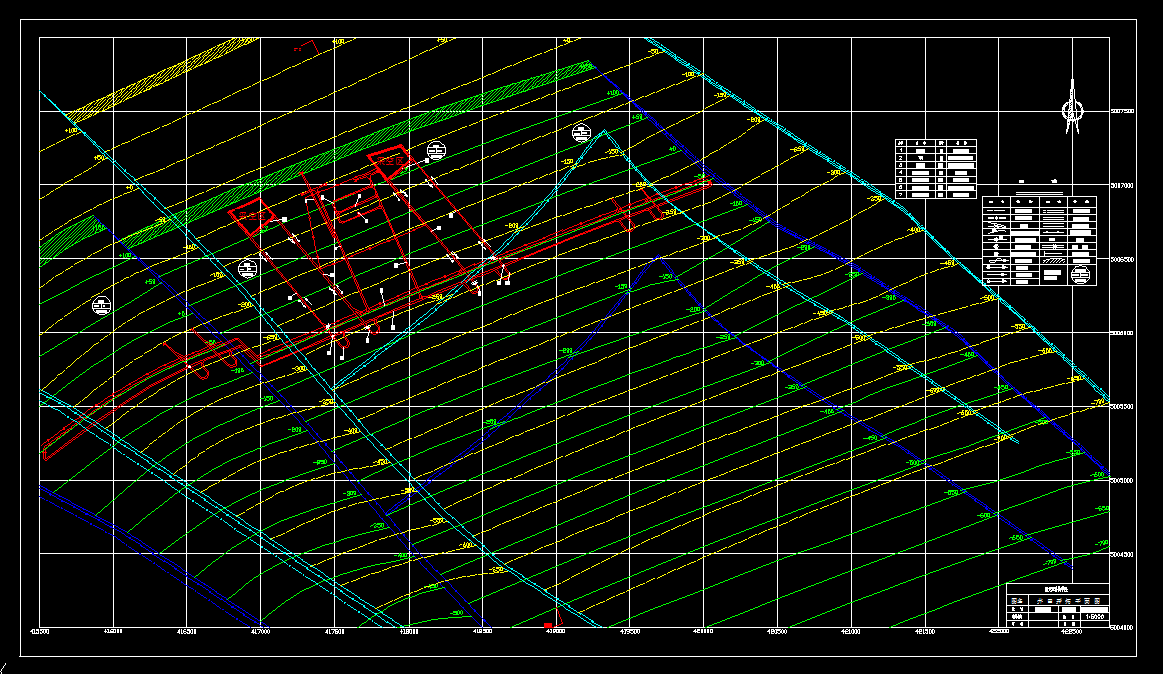The image size is (1163, 674).
Task: Select circle symbol beside right goaf label
Action: [x=436, y=151]
